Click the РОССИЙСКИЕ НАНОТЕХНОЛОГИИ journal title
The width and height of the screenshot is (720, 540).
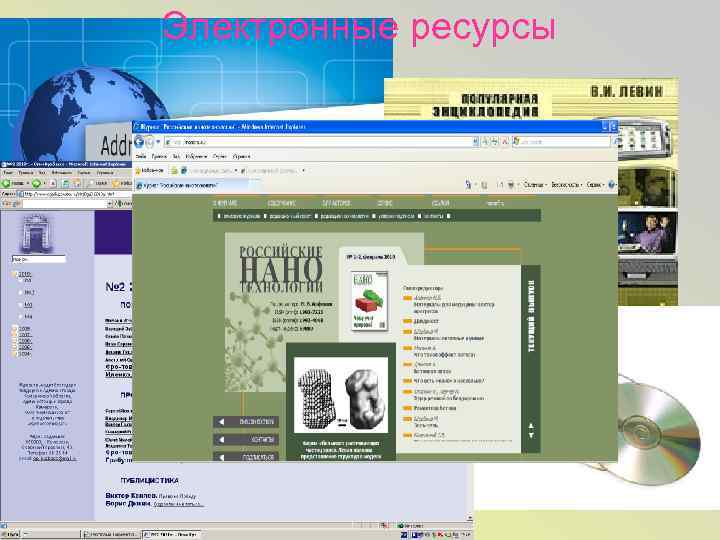pos(281,269)
